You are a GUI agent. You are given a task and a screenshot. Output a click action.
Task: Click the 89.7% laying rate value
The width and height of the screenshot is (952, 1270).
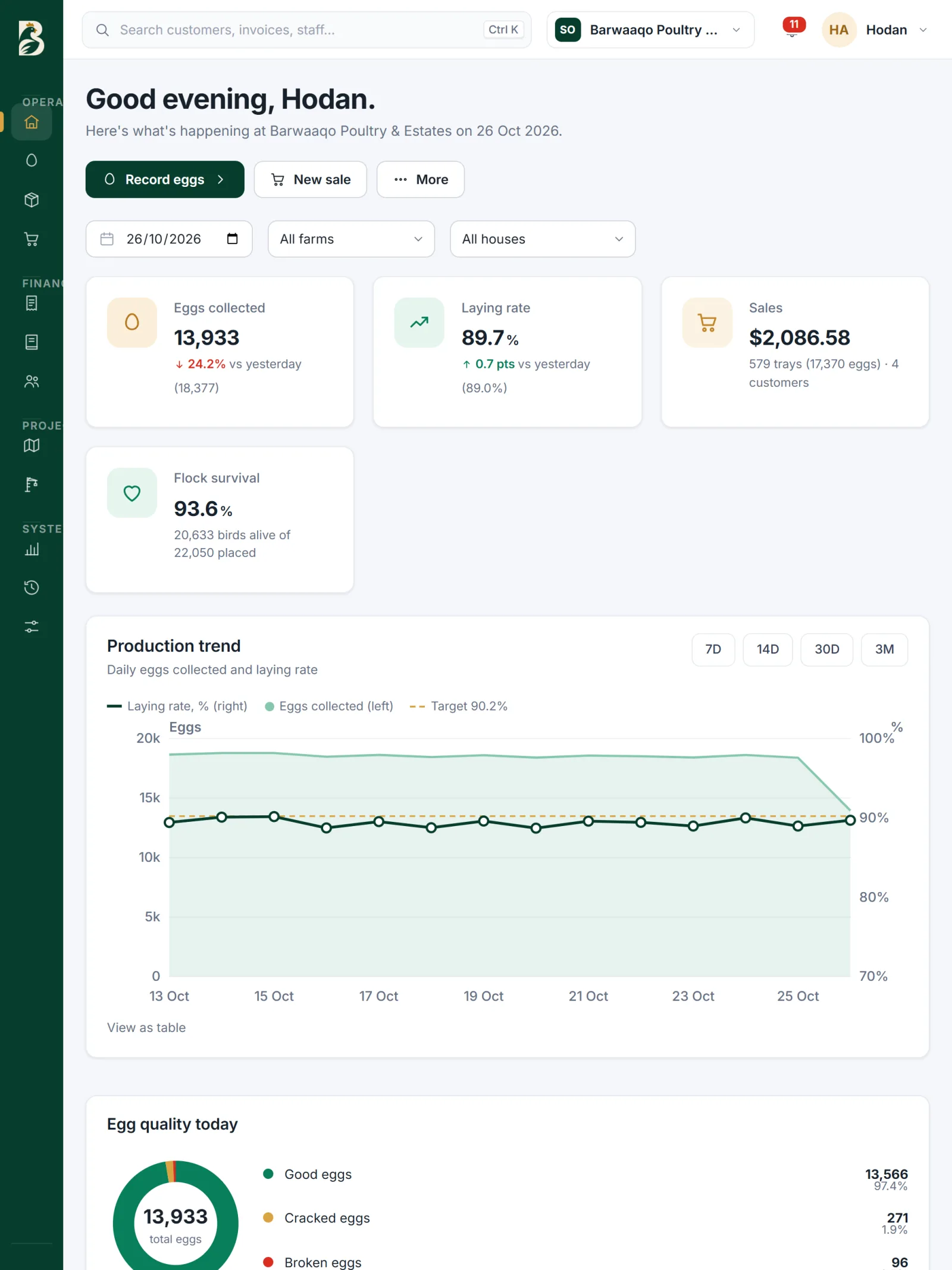490,338
